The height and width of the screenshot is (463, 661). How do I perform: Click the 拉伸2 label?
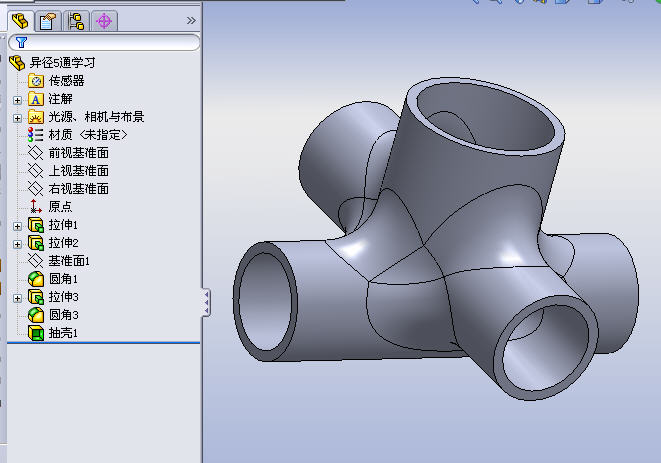click(x=63, y=243)
